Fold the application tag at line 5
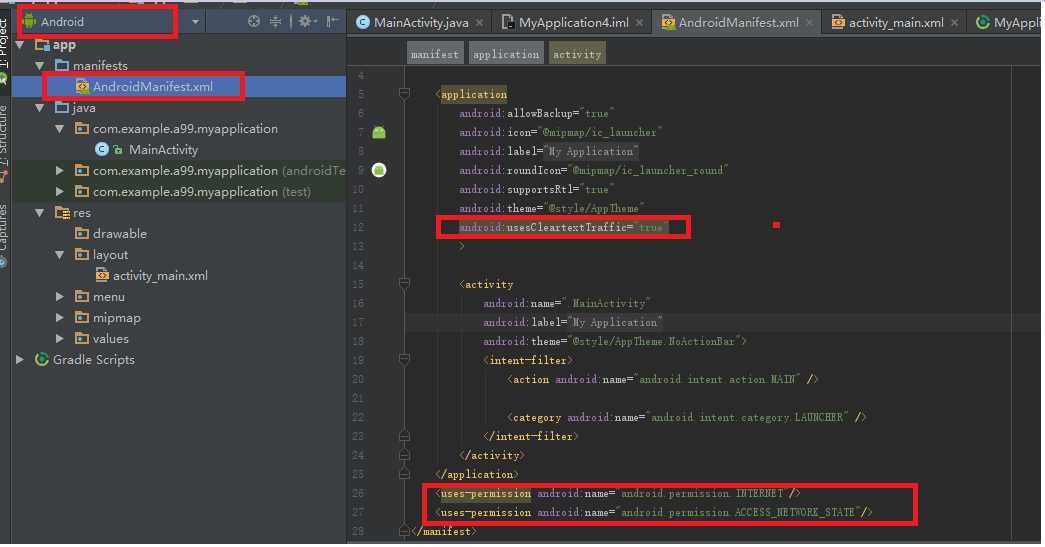 click(404, 94)
